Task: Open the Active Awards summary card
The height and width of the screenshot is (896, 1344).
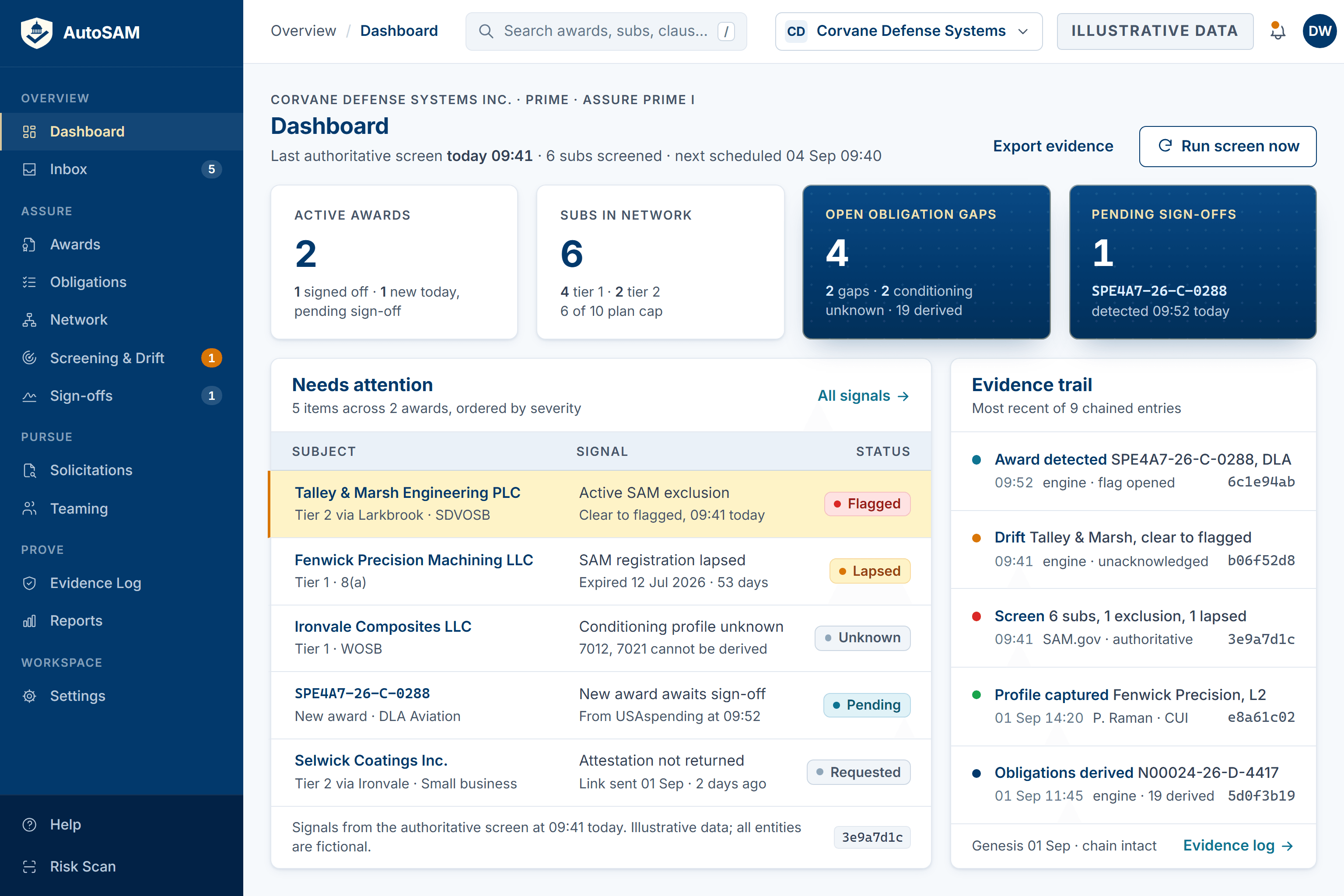Action: [x=394, y=262]
